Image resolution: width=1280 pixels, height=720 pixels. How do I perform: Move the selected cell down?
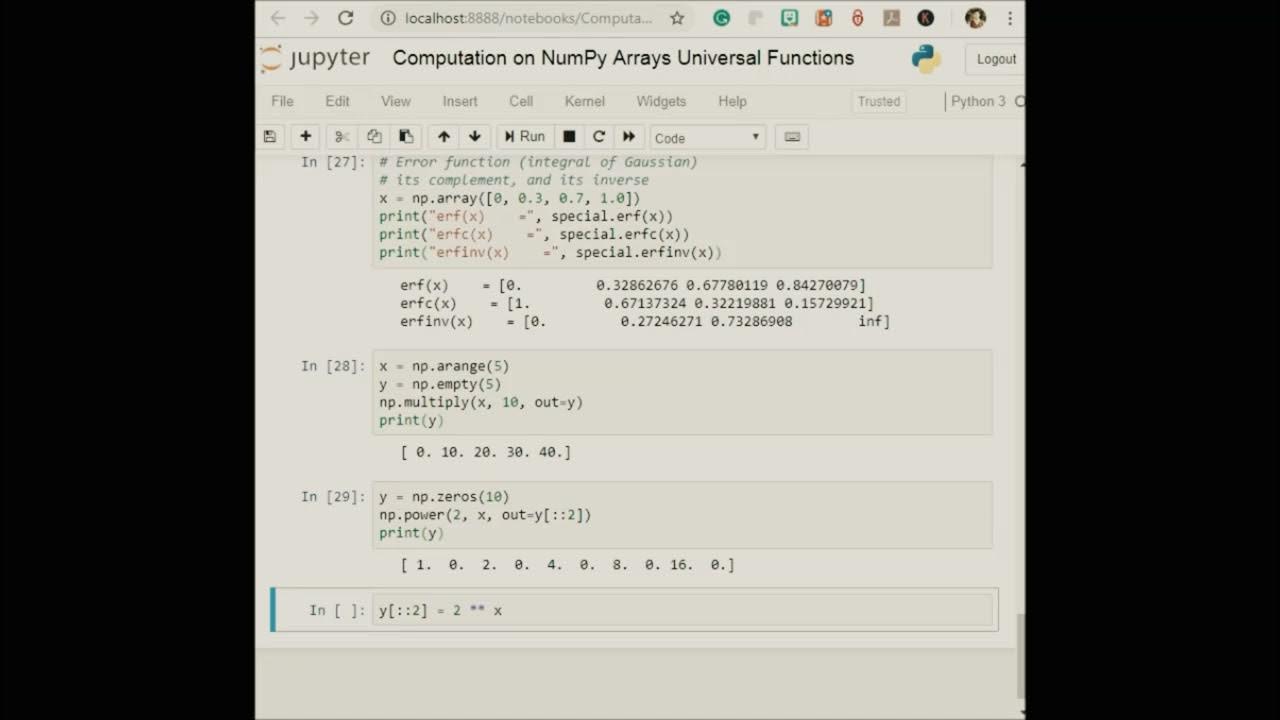pyautogui.click(x=475, y=137)
